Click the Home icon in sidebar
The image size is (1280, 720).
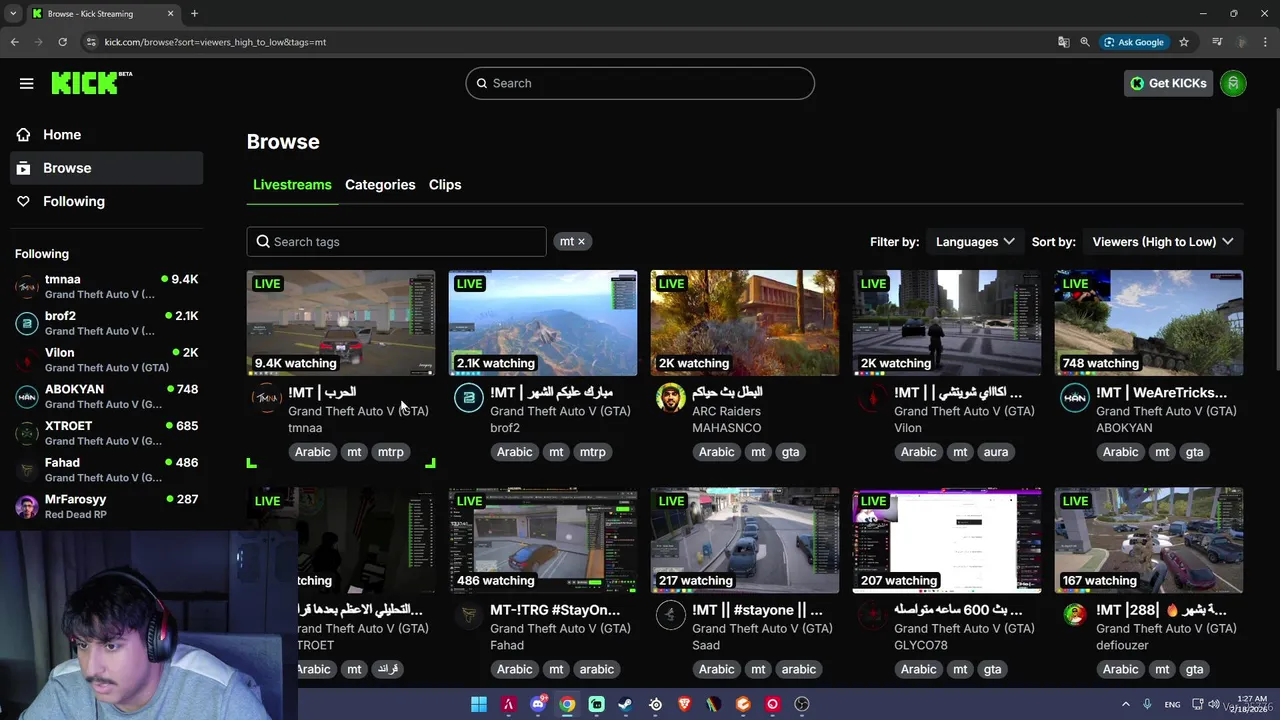(23, 134)
